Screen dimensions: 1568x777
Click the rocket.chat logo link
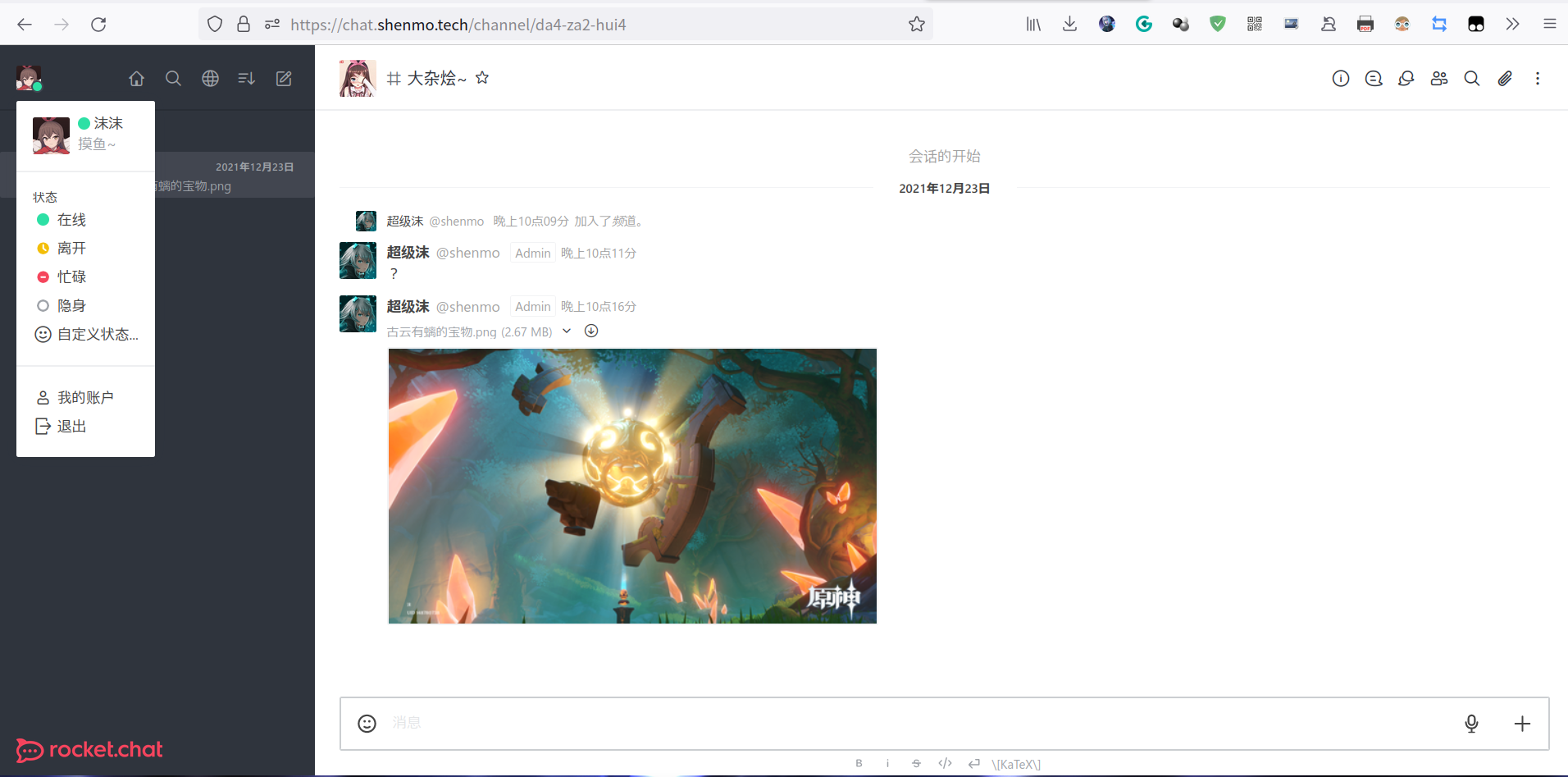(x=89, y=750)
